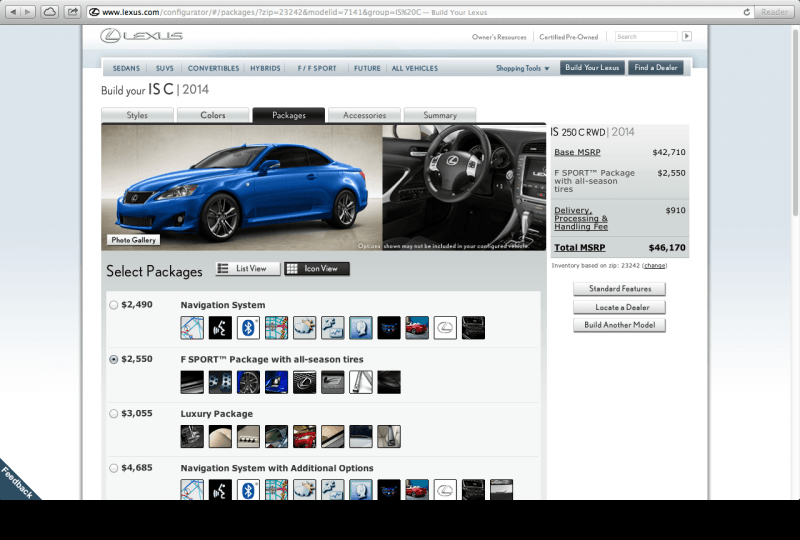Open the weather cloud icon in the $2,490 Navigation System row
800x540 pixels.
304,328
